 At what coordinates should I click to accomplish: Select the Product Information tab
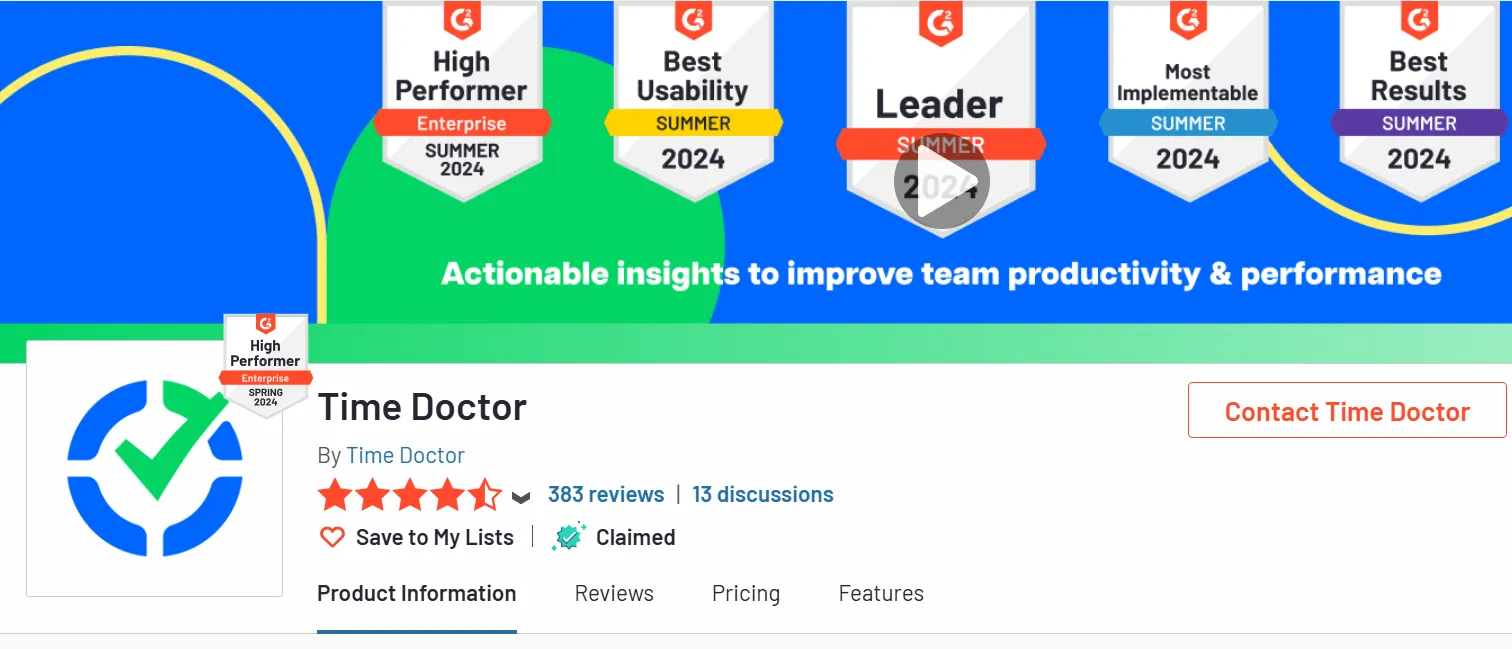pos(417,593)
